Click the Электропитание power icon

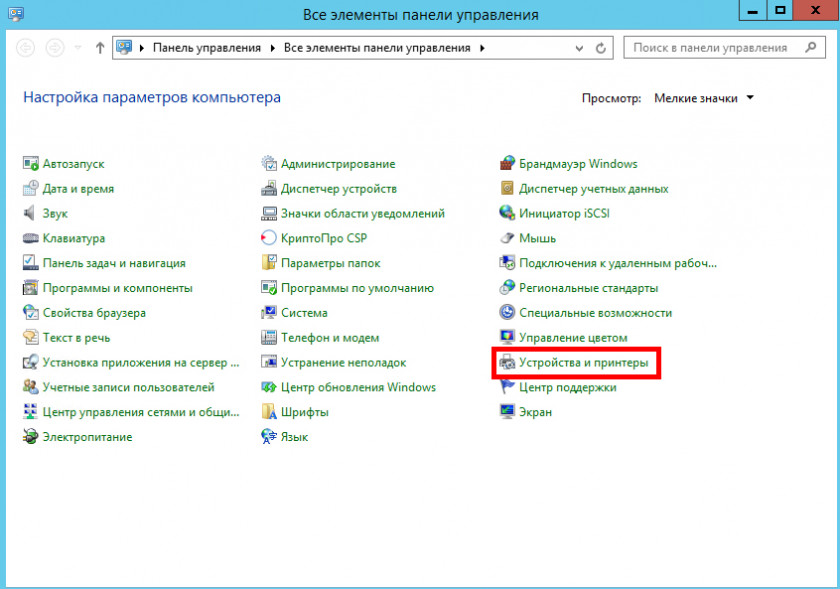click(30, 437)
